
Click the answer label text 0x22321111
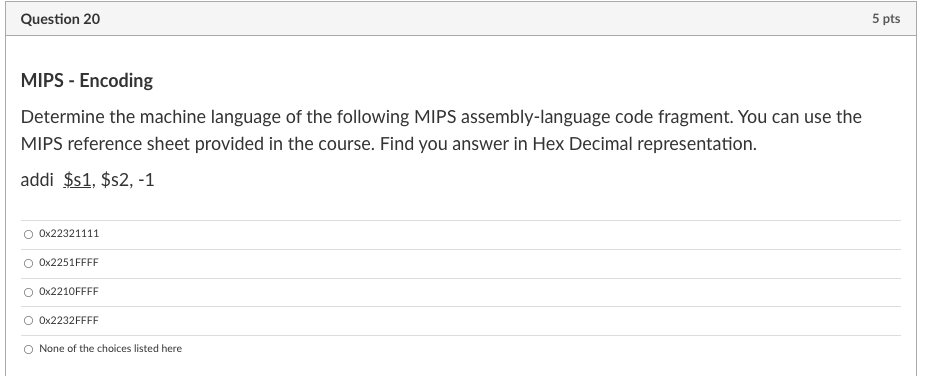69,234
